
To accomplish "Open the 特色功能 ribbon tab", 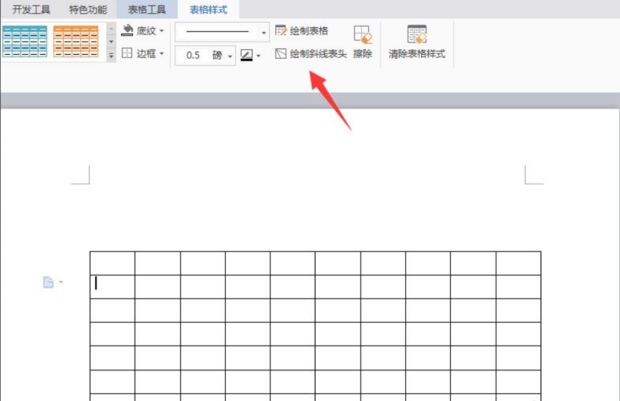I will point(88,9).
